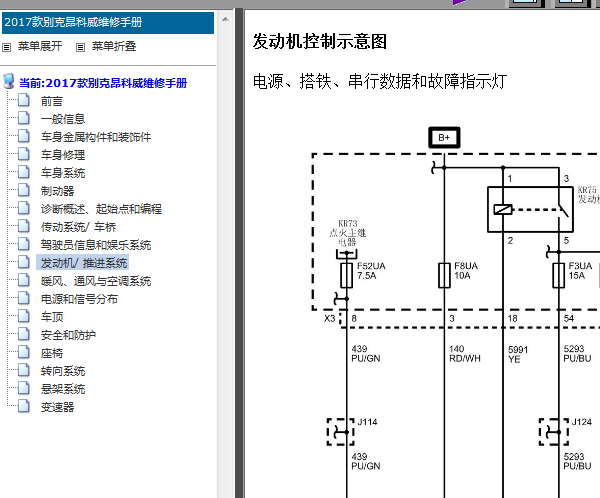The width and height of the screenshot is (600, 498).
Task: Click the F52UA 7.5A fuse label
Action: click(x=371, y=271)
